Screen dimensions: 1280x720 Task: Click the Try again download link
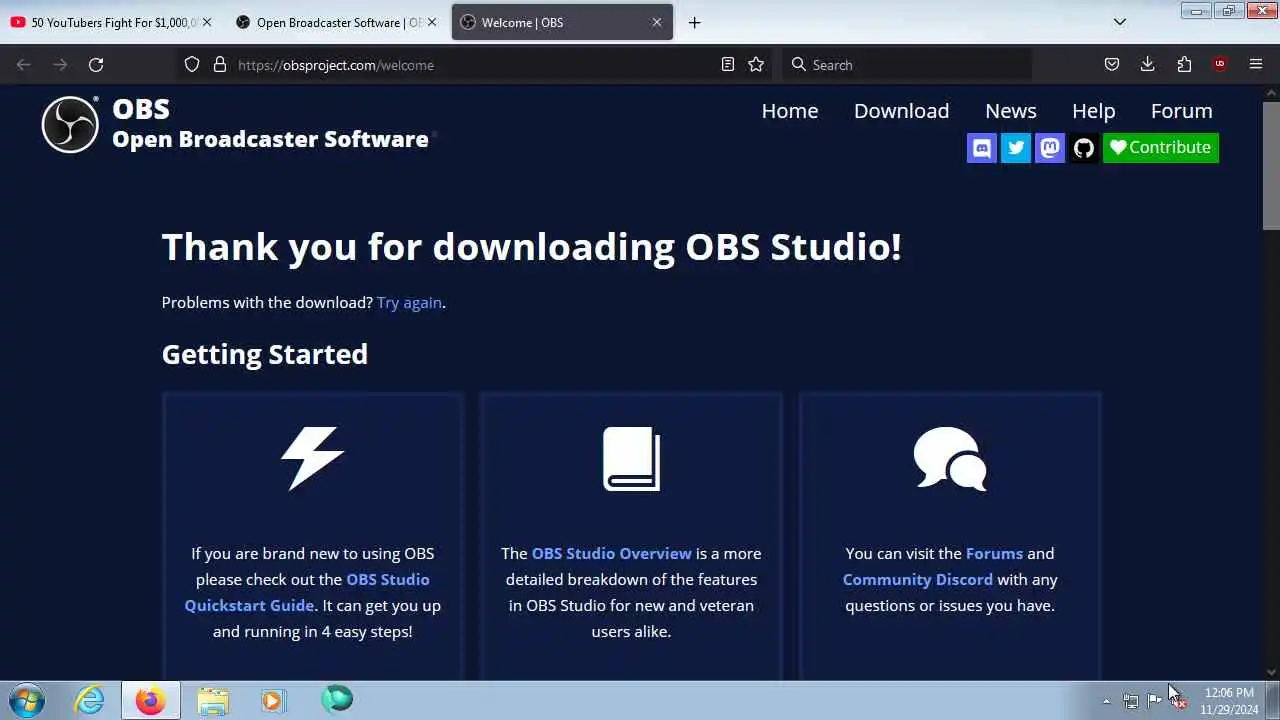pyautogui.click(x=409, y=302)
